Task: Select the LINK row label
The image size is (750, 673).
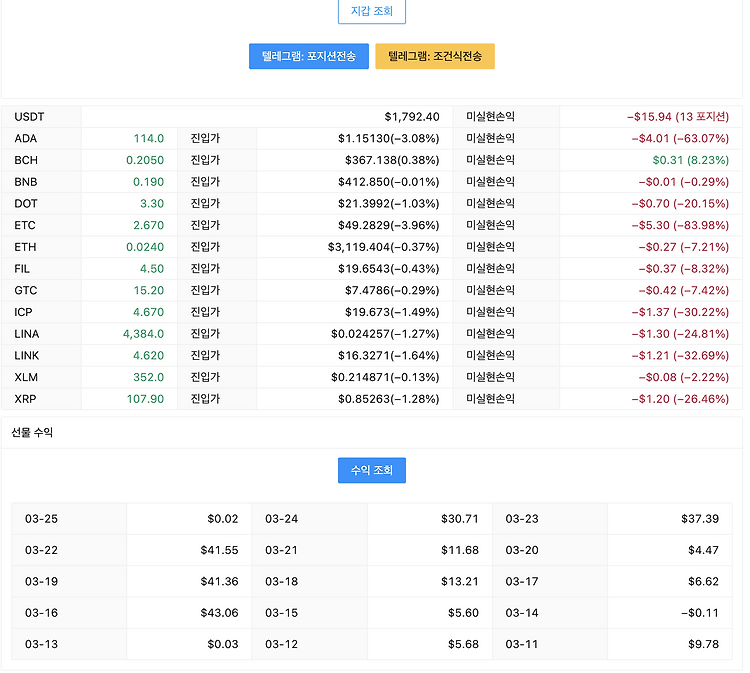Action: pos(27,356)
